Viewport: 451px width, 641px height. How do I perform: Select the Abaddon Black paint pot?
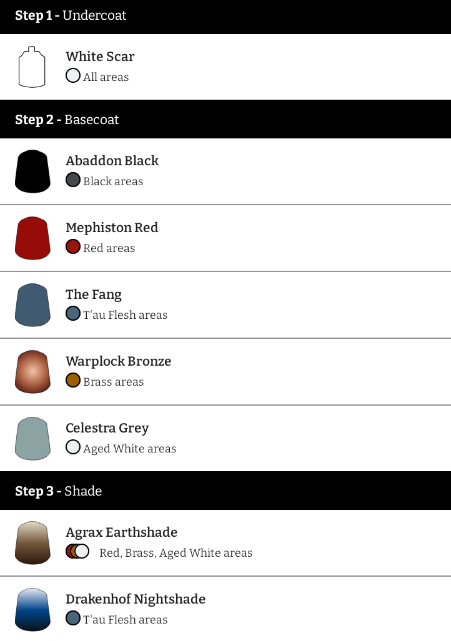click(33, 171)
